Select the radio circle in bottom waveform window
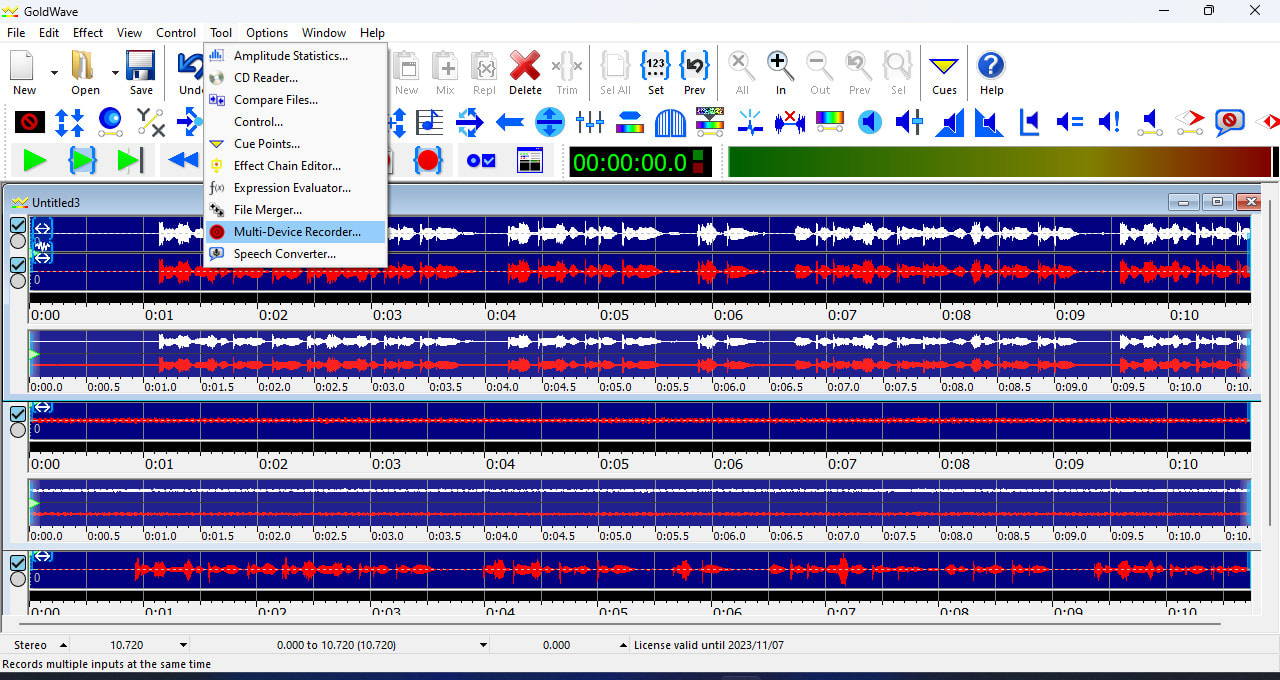This screenshot has width=1280, height=680. point(18,579)
